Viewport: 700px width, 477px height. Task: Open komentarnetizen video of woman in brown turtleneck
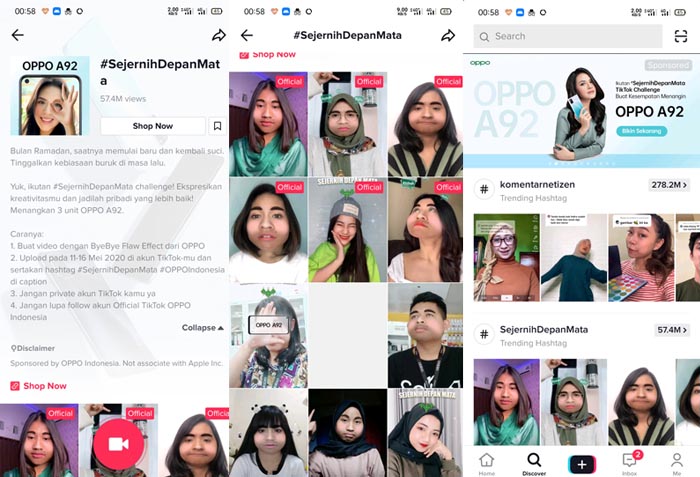(506, 258)
